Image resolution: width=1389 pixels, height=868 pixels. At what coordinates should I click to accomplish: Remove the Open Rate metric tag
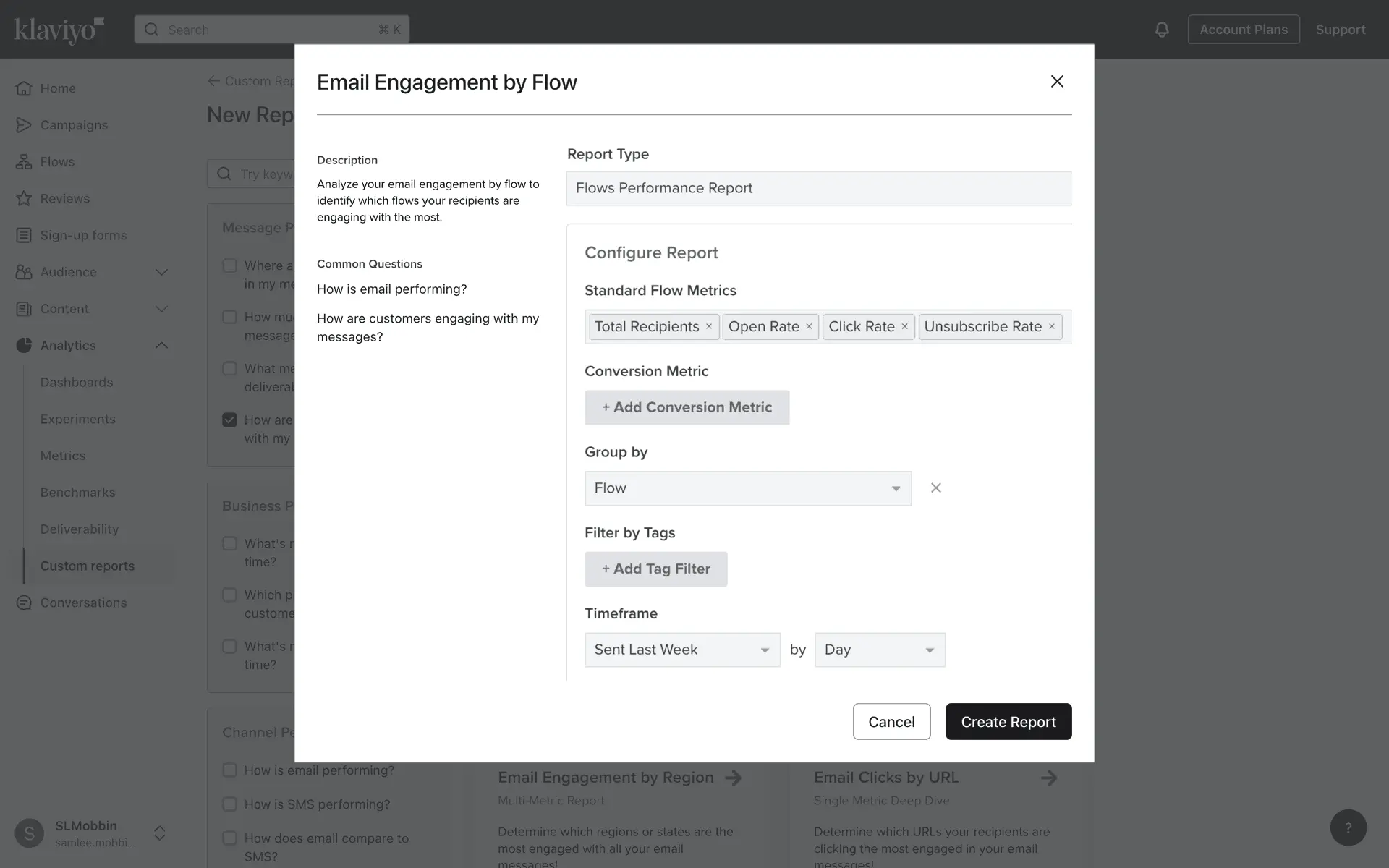click(x=809, y=327)
